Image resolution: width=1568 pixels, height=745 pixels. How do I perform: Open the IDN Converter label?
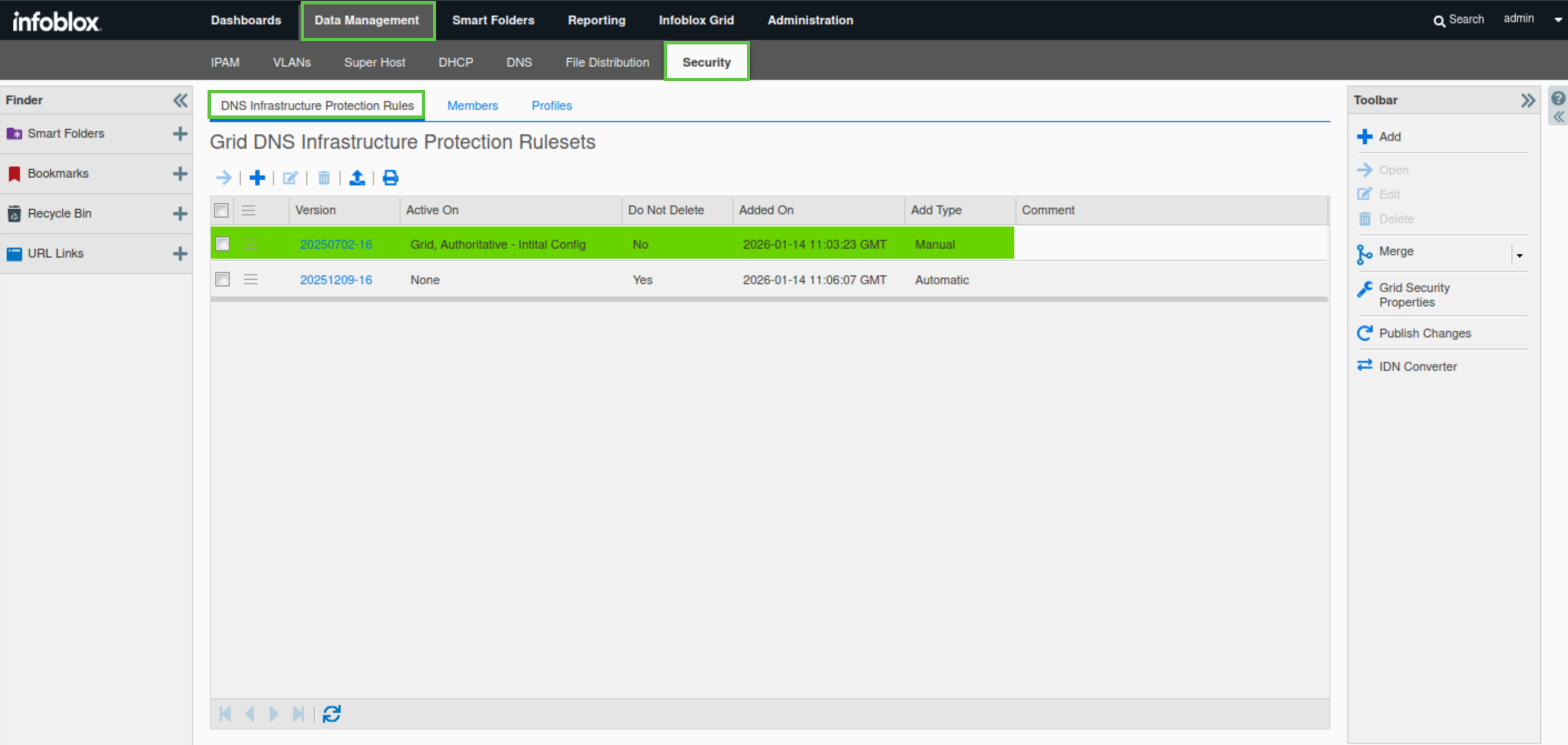[1418, 366]
